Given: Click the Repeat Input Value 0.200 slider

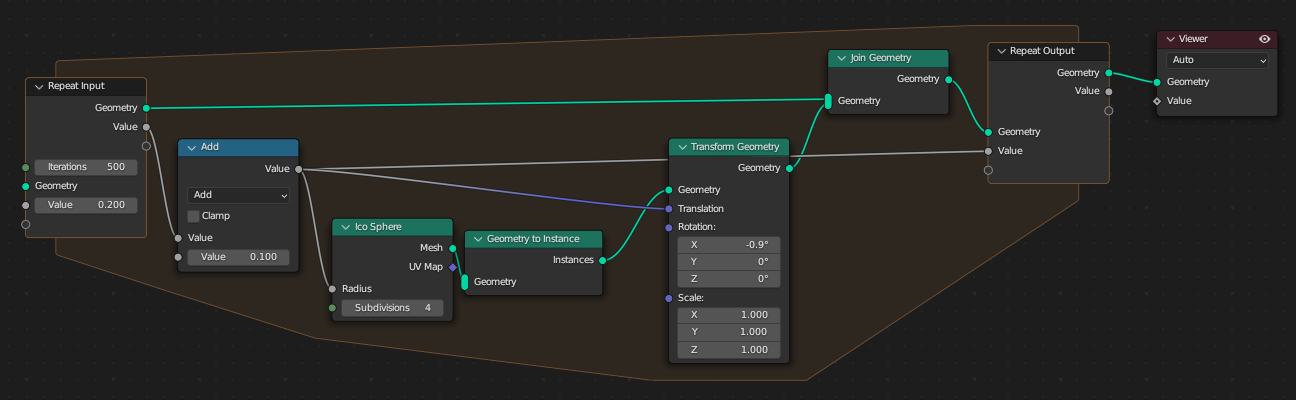Looking at the screenshot, I should (x=86, y=205).
